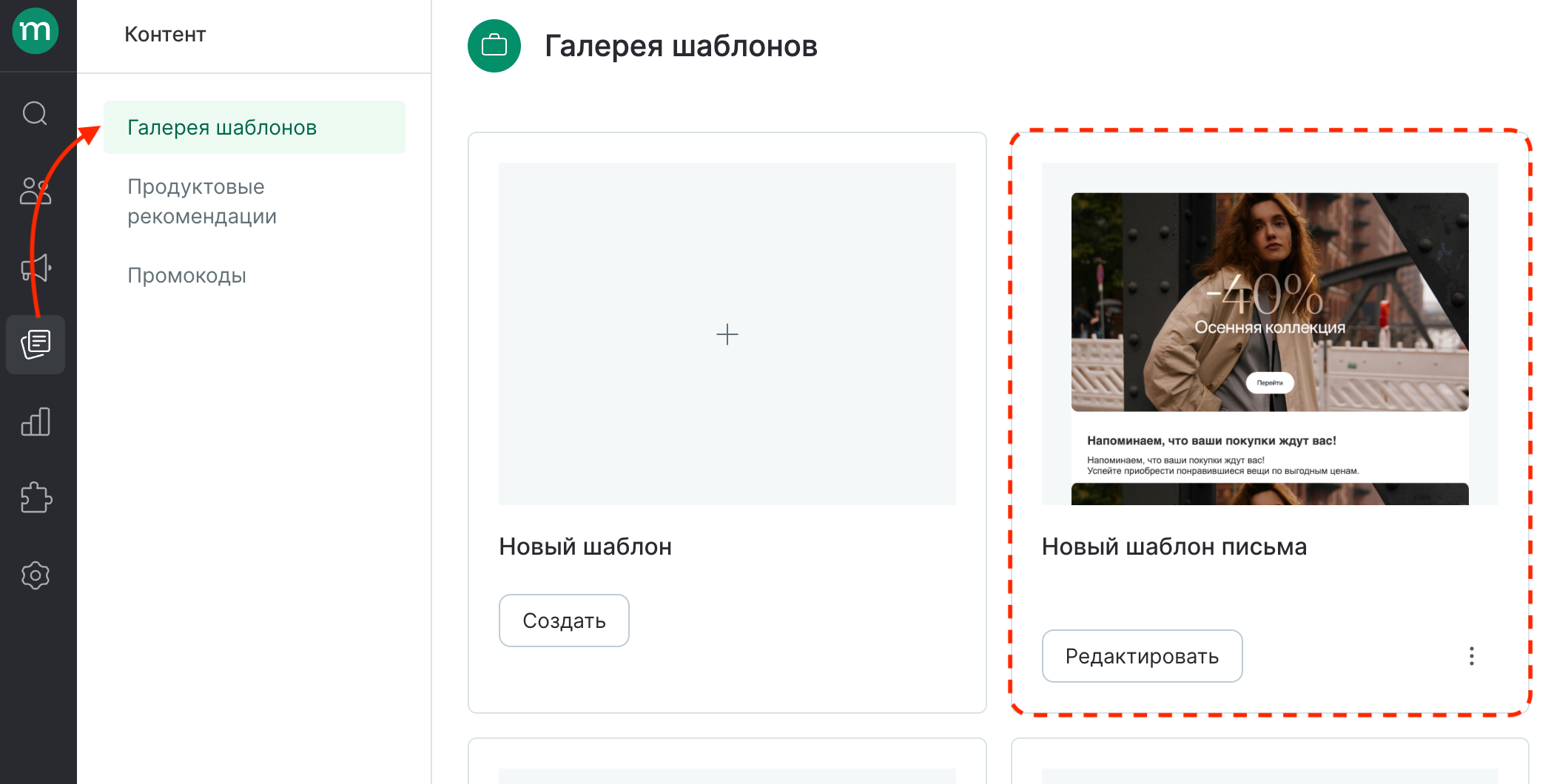Click the plus icon in the empty template card

click(x=727, y=334)
